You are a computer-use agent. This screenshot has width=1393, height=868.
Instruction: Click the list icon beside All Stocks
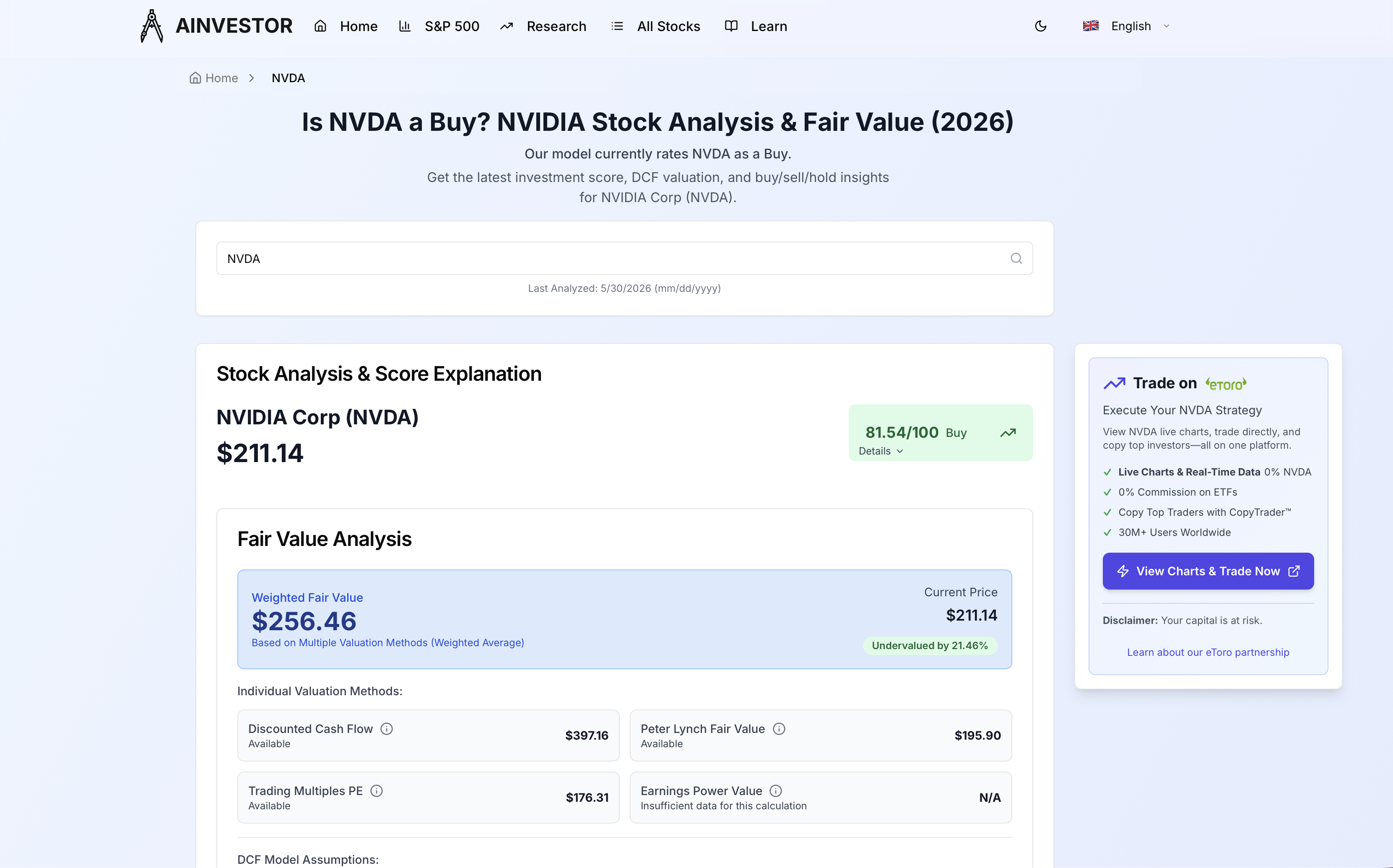(x=617, y=26)
